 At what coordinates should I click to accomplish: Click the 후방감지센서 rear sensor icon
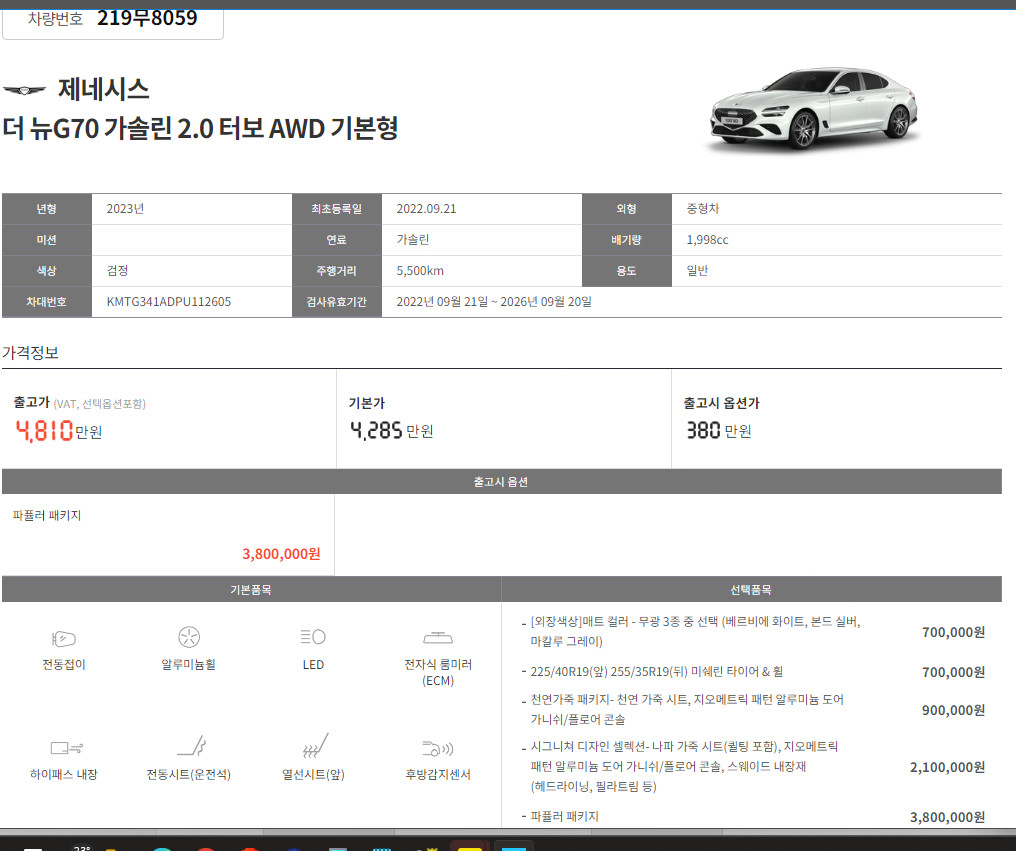pyautogui.click(x=438, y=748)
